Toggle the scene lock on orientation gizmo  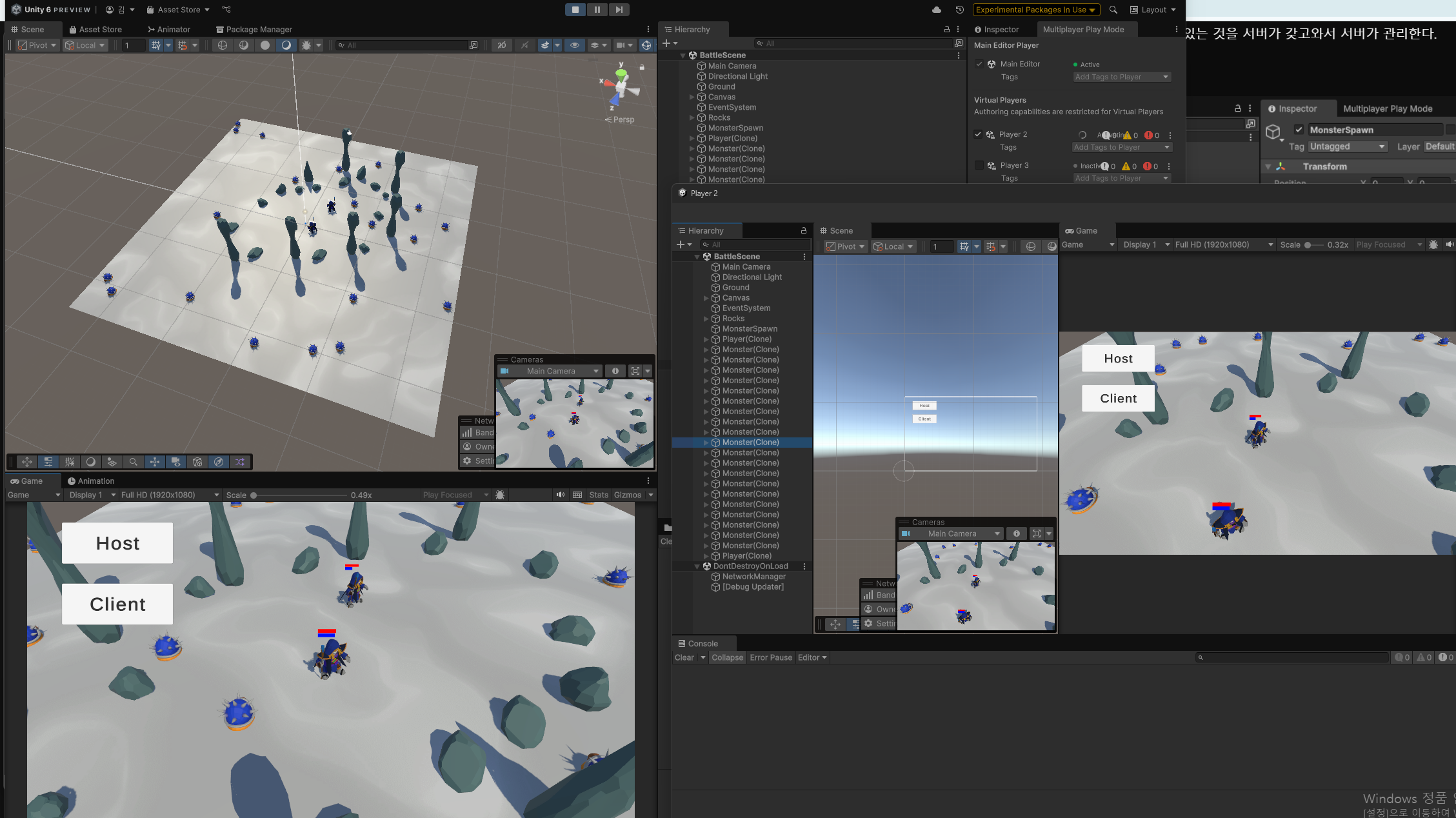coord(642,67)
